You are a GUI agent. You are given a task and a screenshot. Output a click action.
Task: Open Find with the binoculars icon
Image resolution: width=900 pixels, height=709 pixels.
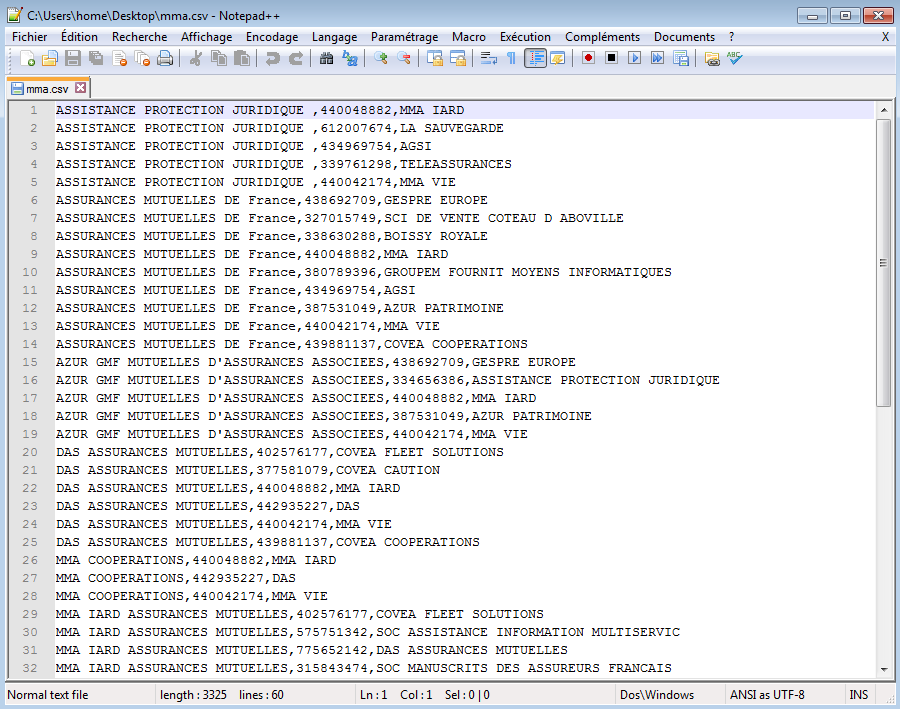click(x=327, y=59)
